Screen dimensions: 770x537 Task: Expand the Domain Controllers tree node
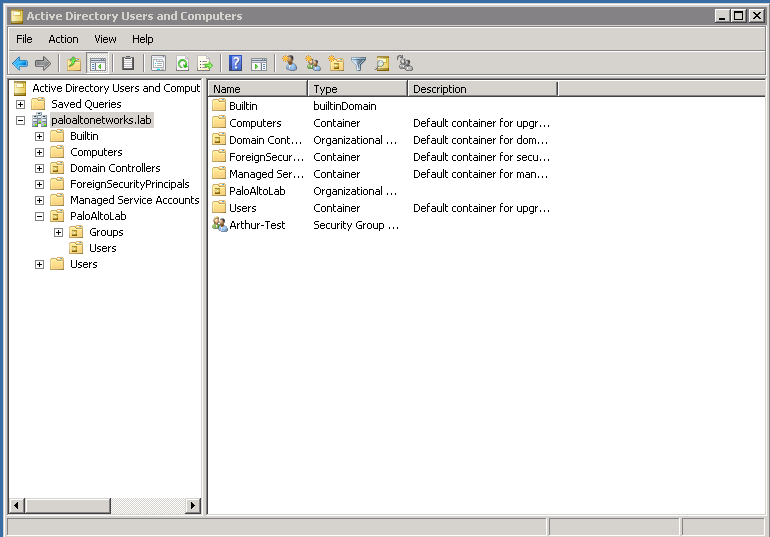pyautogui.click(x=40, y=168)
